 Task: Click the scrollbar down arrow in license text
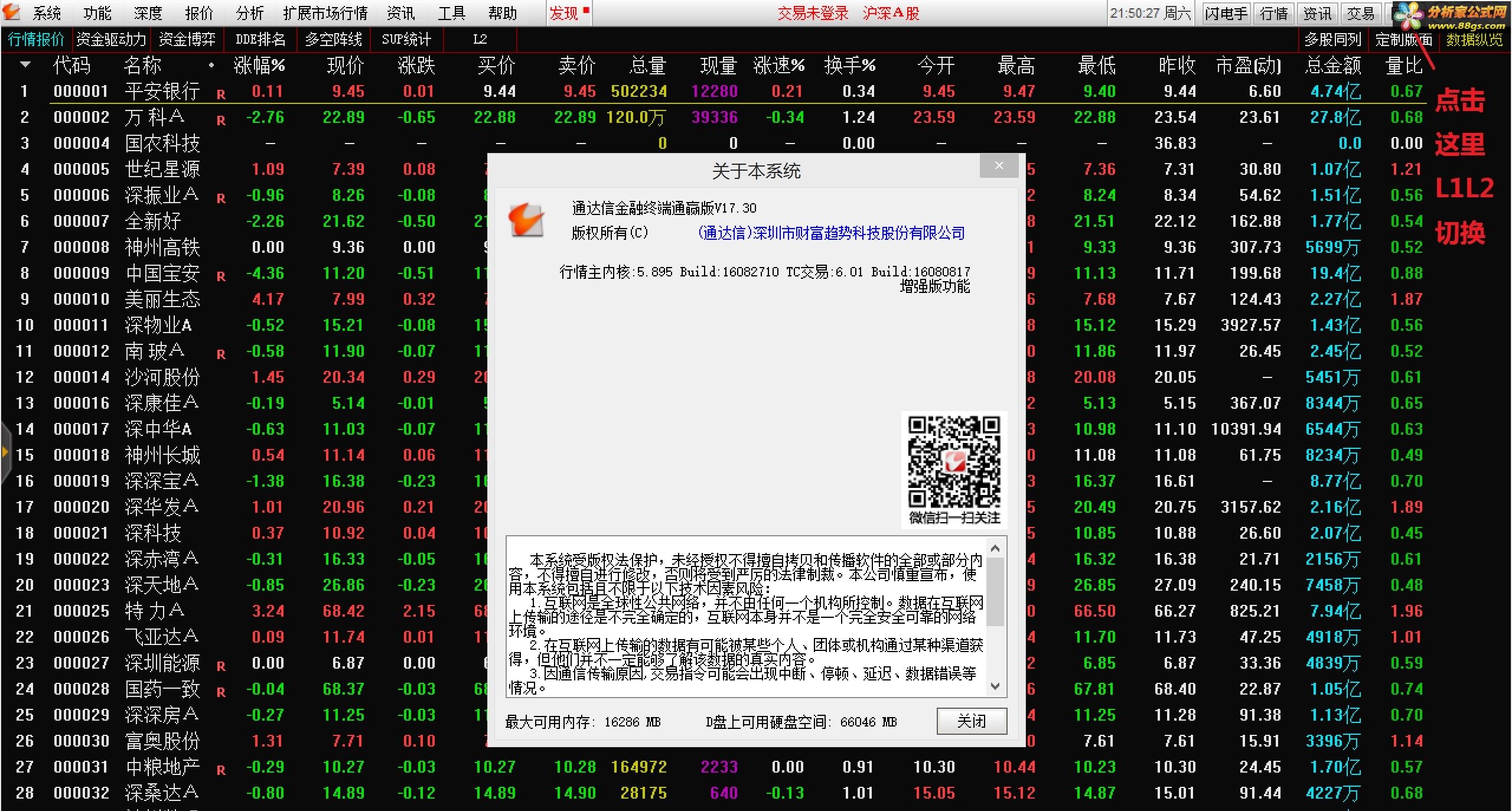(995, 686)
